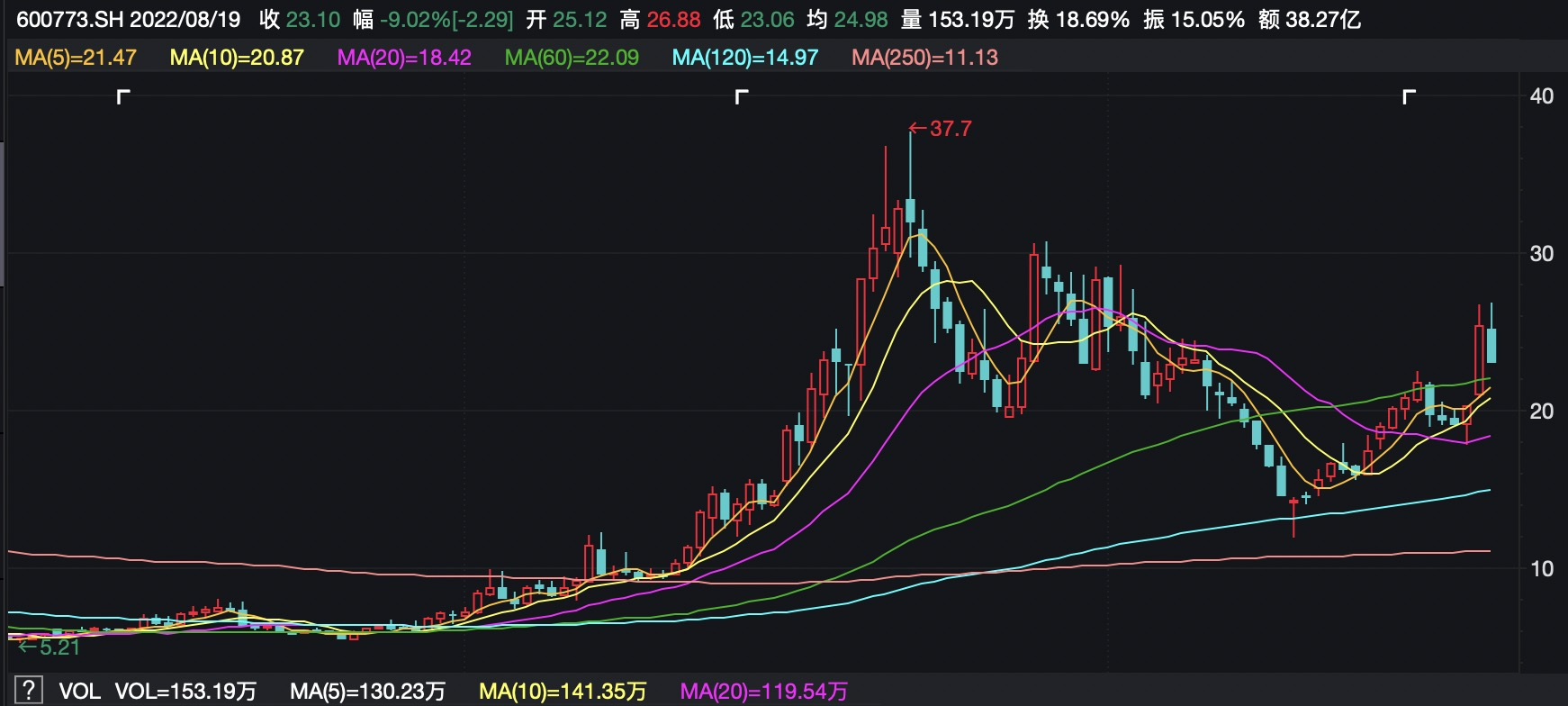Viewport: 1568px width, 706px height.
Task: Click the leftmost corner marker above the chart
Action: click(x=123, y=96)
